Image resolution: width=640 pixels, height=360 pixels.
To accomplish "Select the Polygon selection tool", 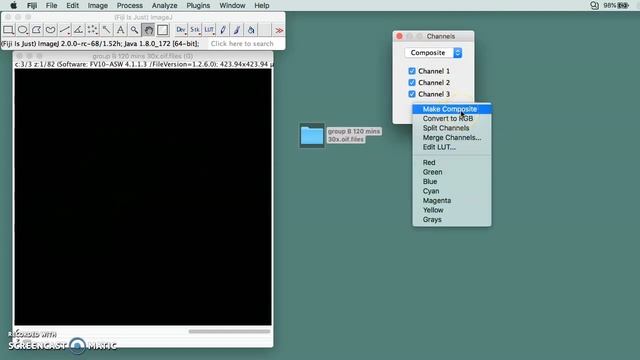I will pos(36,30).
